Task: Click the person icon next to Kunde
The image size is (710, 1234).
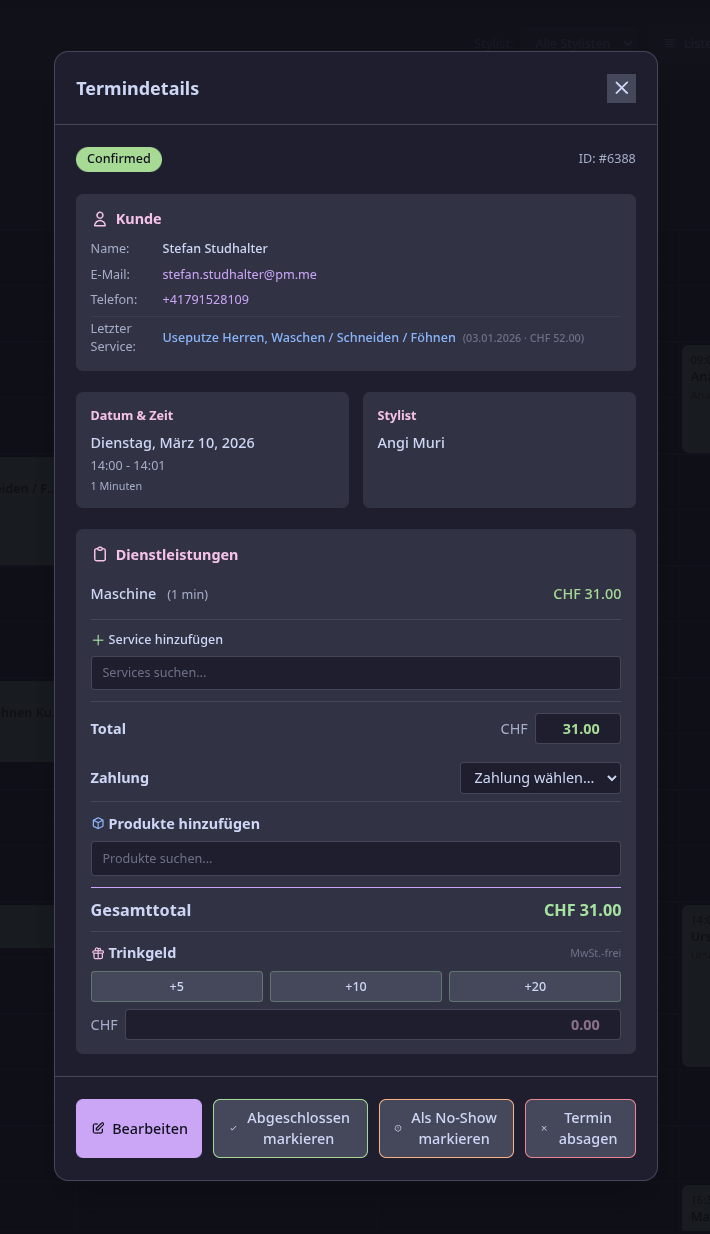Action: coord(99,219)
